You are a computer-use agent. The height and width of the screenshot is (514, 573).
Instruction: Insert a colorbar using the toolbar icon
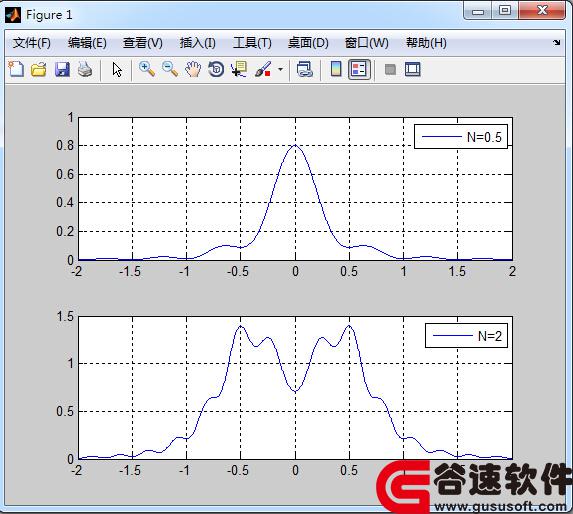pos(336,69)
